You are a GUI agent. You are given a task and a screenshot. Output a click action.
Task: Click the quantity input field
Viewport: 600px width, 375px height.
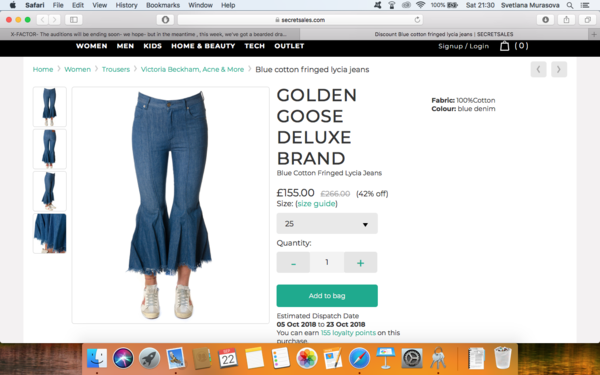(x=327, y=262)
